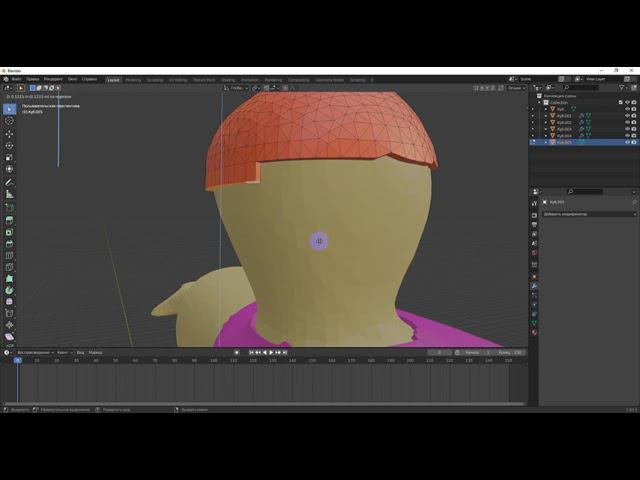Open the timeline Маркер menu
The image size is (640, 480).
[96, 352]
